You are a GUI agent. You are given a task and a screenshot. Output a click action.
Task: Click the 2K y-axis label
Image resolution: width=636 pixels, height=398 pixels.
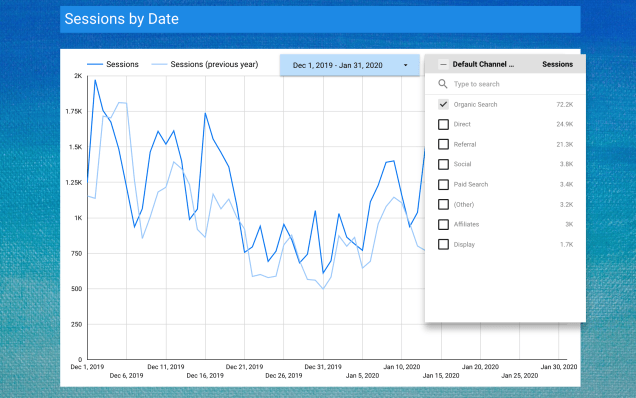pos(78,76)
